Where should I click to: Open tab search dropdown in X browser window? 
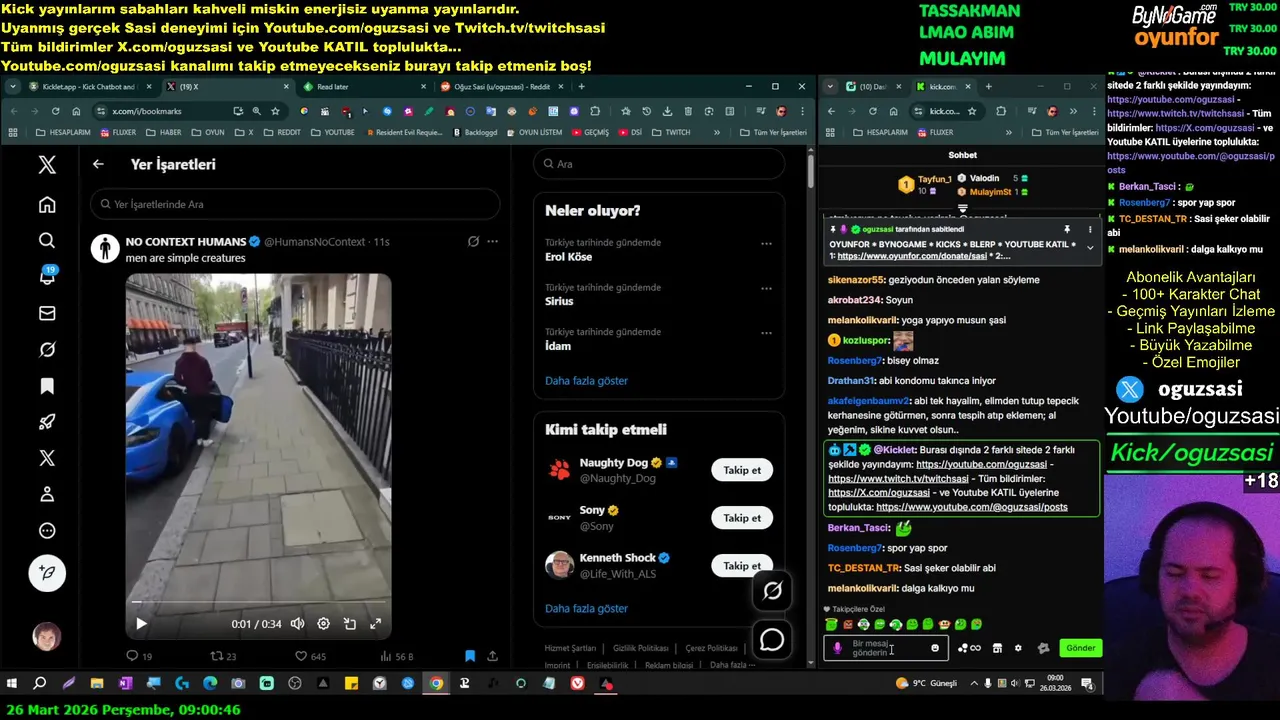[12, 87]
